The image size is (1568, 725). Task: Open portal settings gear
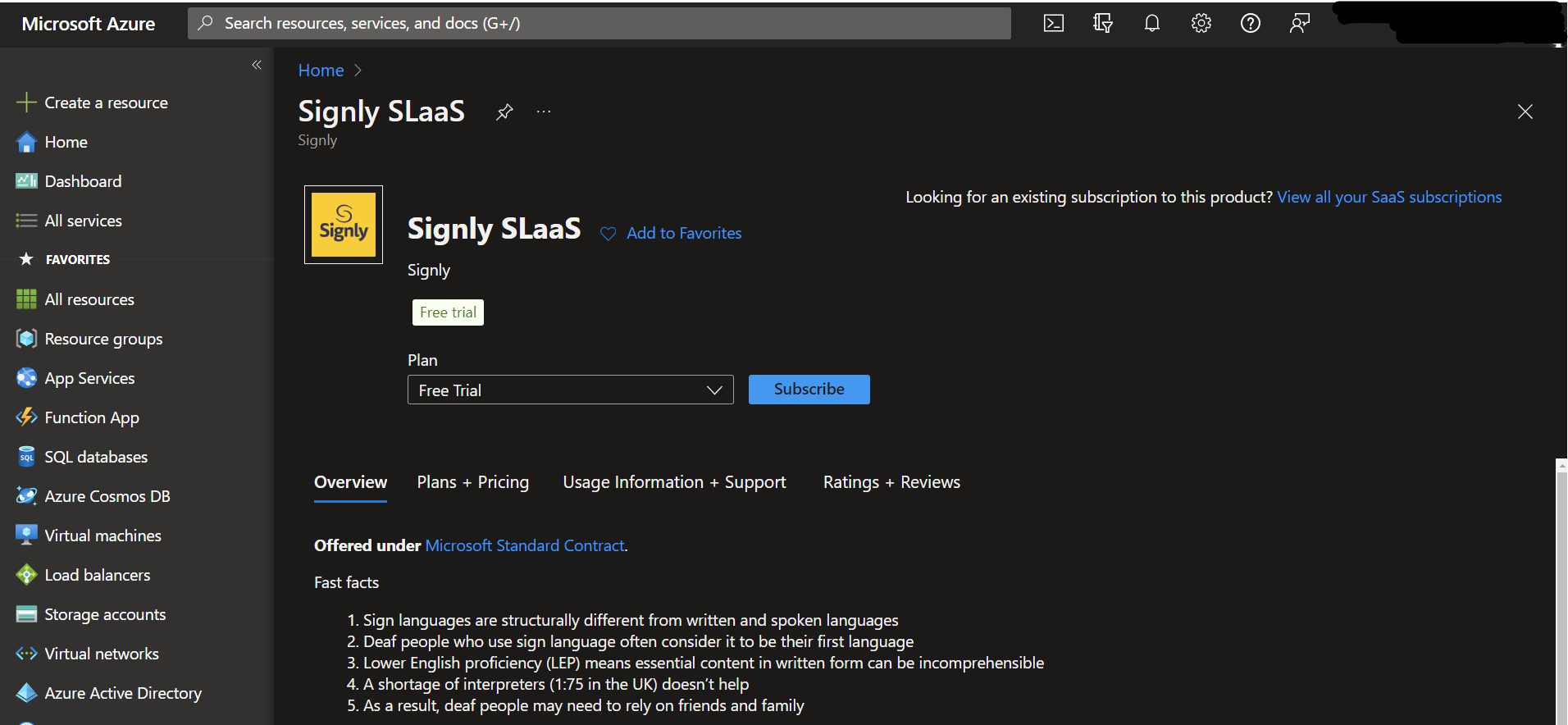(x=1201, y=23)
